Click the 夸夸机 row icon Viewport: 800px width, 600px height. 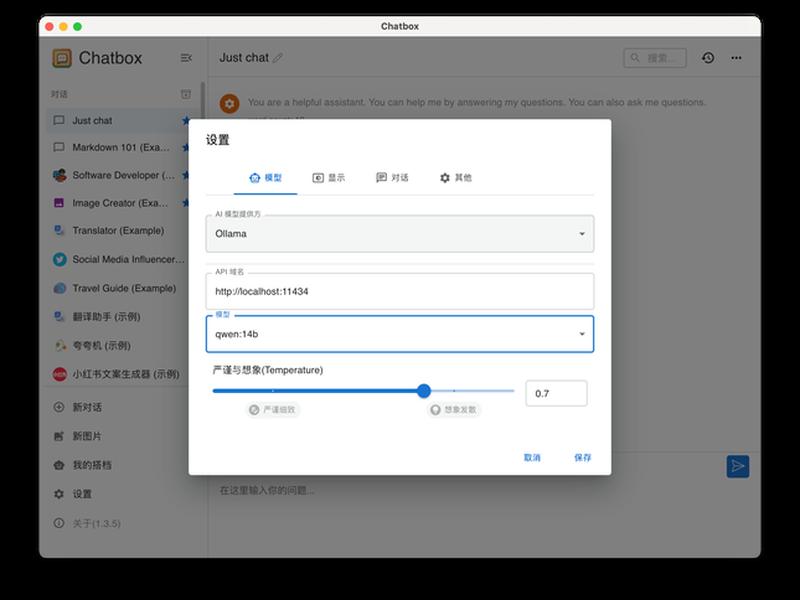click(x=60, y=346)
